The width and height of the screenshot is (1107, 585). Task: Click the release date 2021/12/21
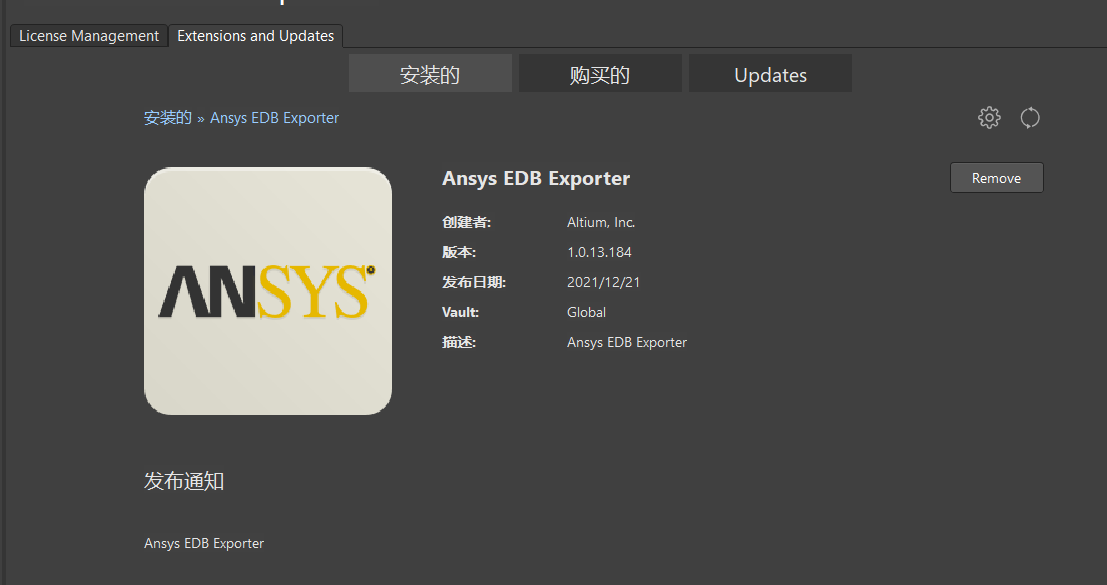(x=604, y=282)
